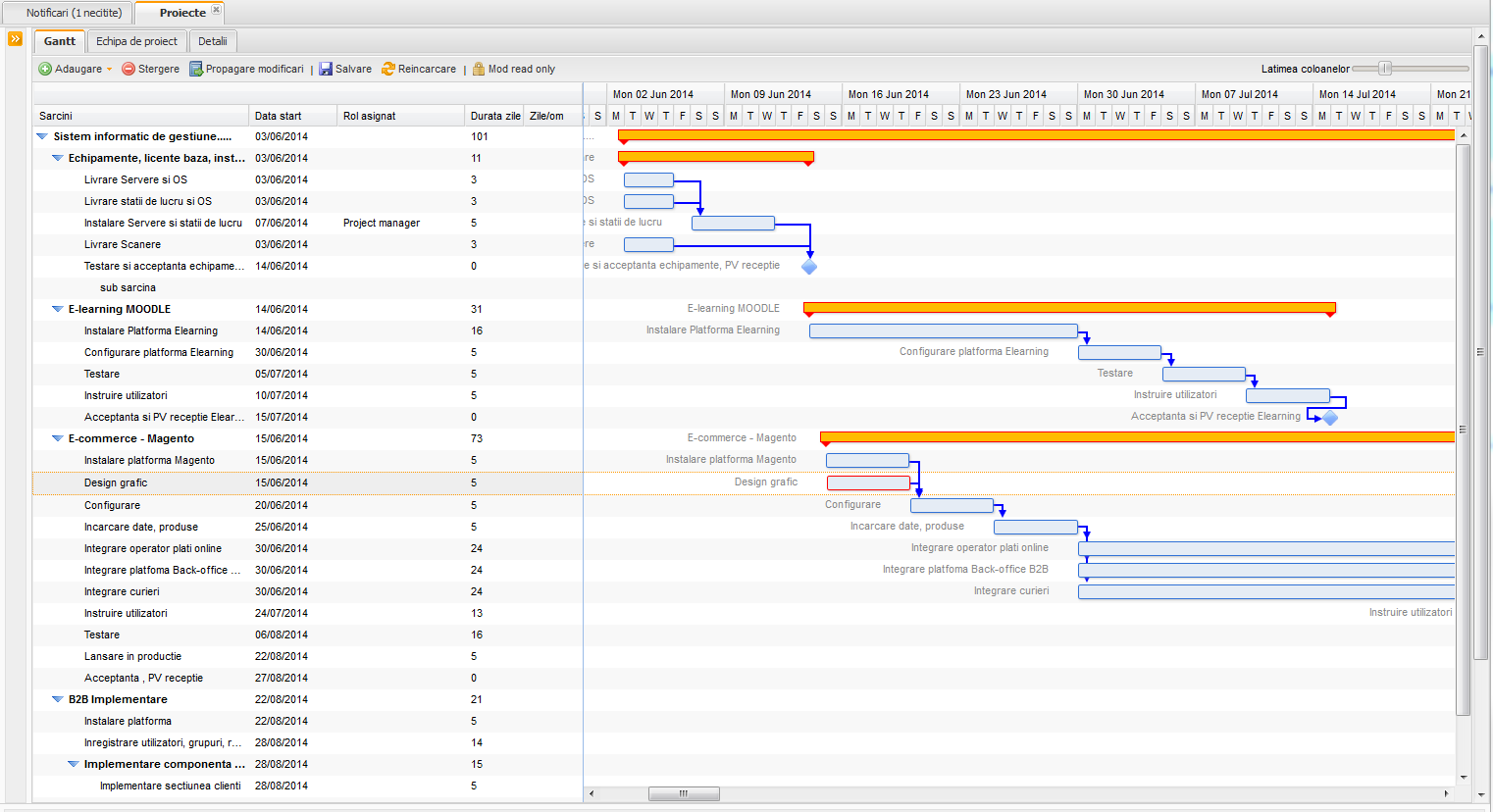Click the Zile/om column header
Screen dimensions: 1493x812
pos(552,116)
